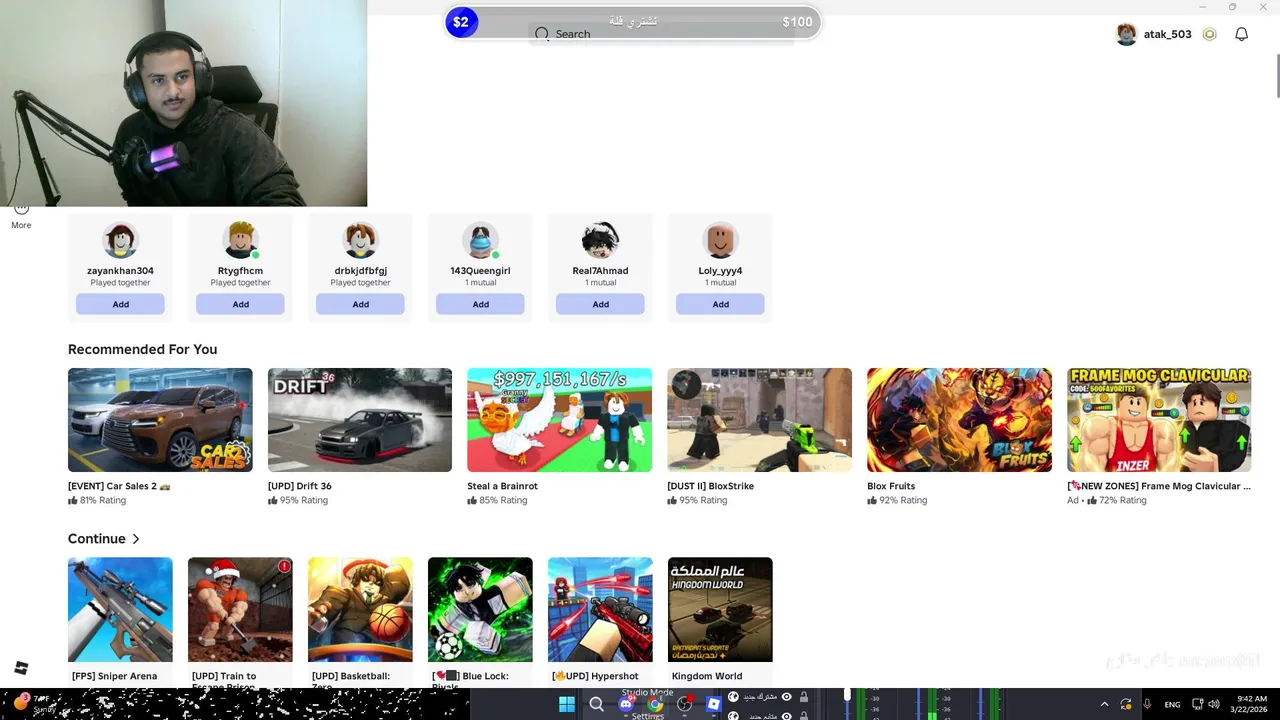Image resolution: width=1280 pixels, height=720 pixels.
Task: Open the Frame Mog Clavicular ad thumbnail
Action: [x=1159, y=420]
